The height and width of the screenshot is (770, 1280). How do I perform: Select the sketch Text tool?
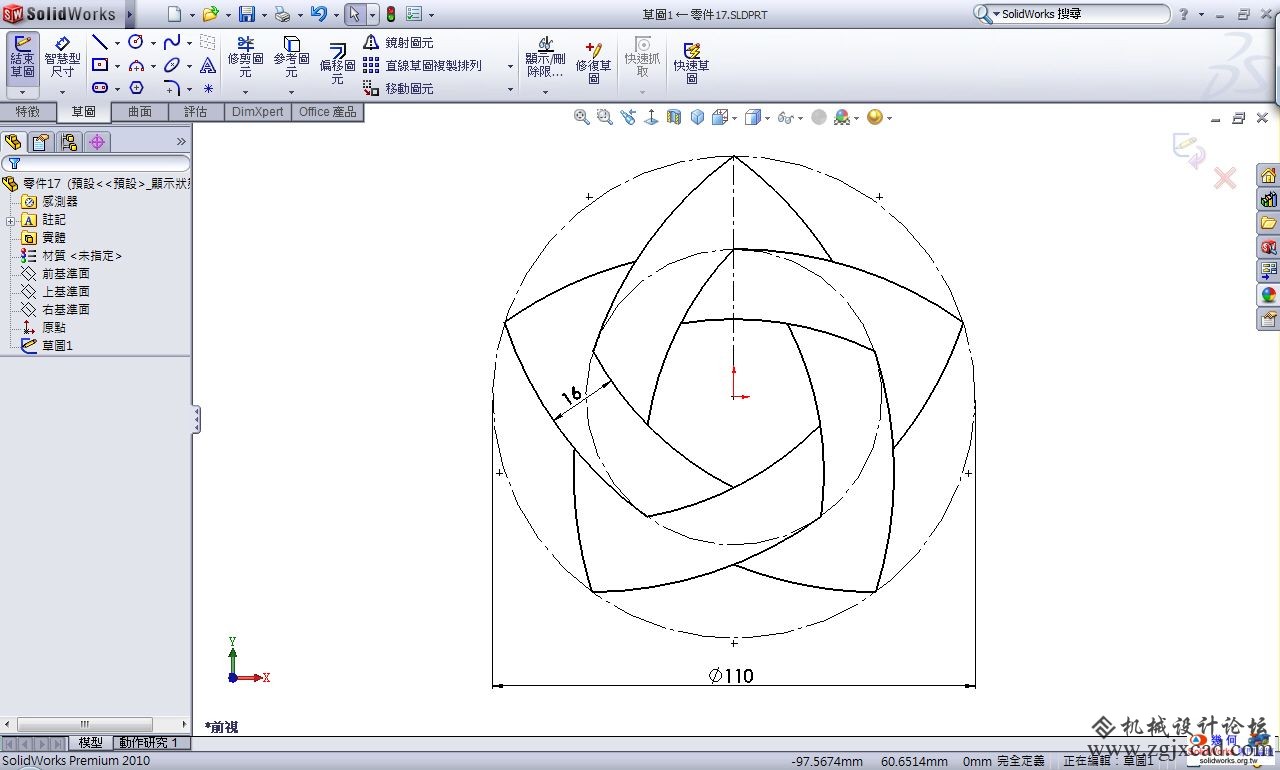208,65
